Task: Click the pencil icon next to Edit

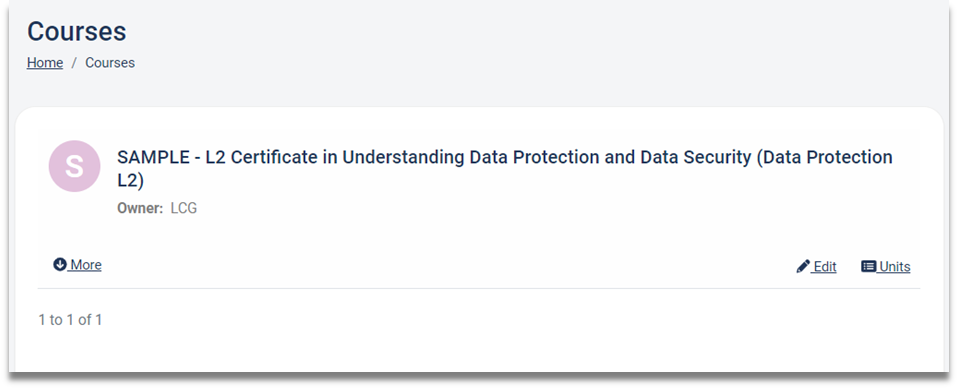Action: pyautogui.click(x=803, y=267)
